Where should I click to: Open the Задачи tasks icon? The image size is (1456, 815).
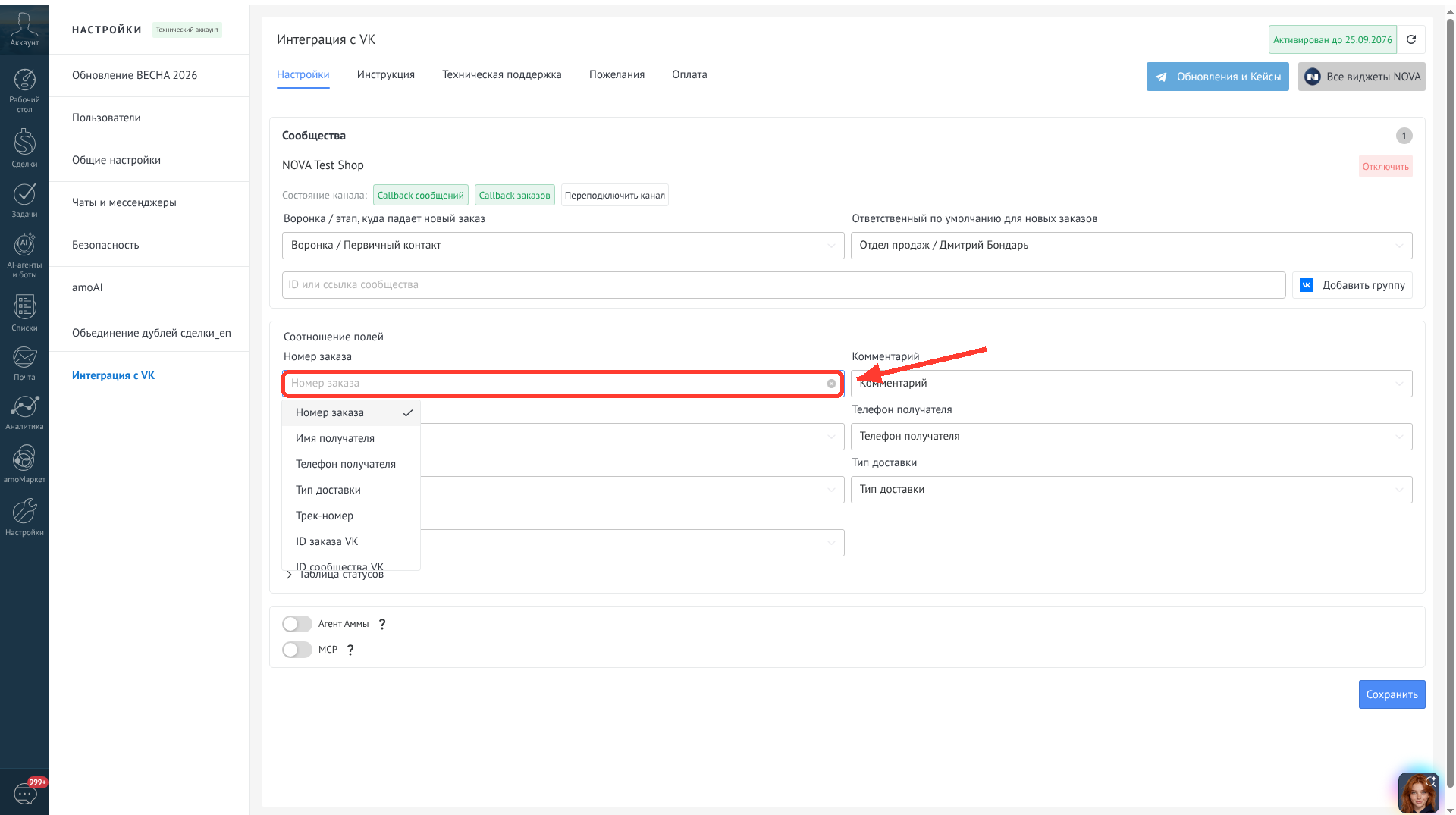pyautogui.click(x=24, y=200)
